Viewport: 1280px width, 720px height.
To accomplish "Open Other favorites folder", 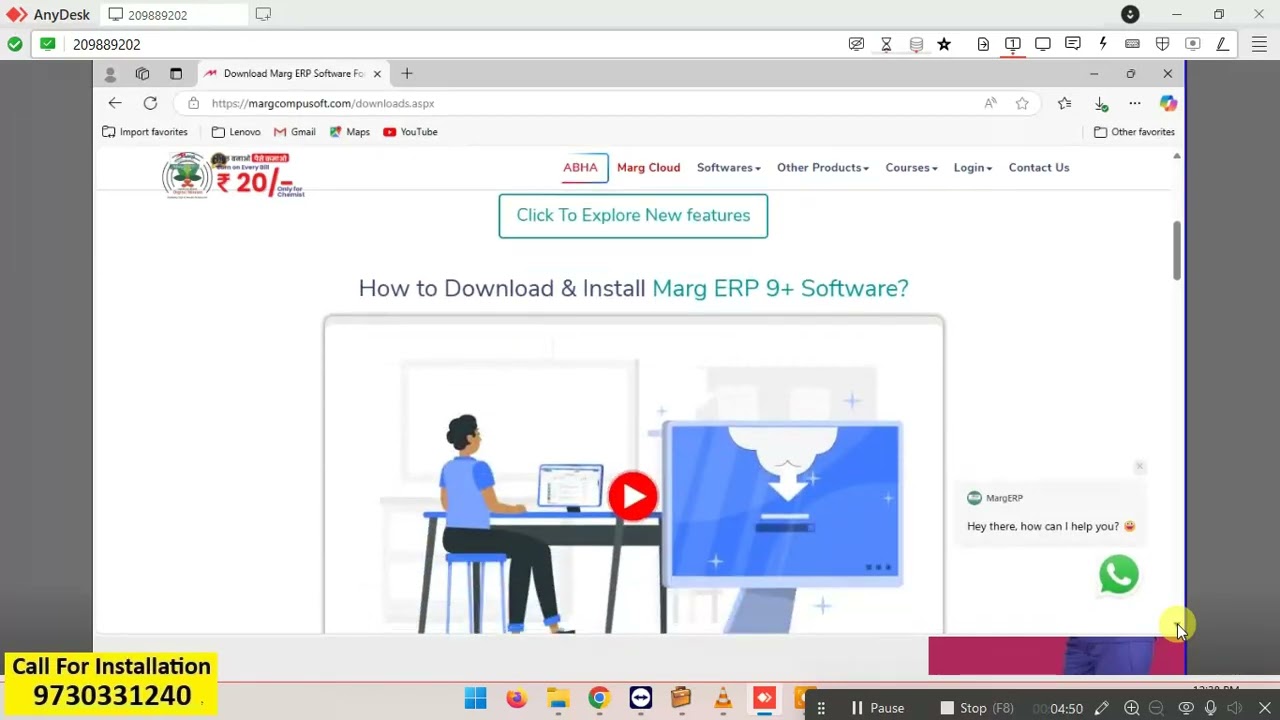I will click(1134, 132).
